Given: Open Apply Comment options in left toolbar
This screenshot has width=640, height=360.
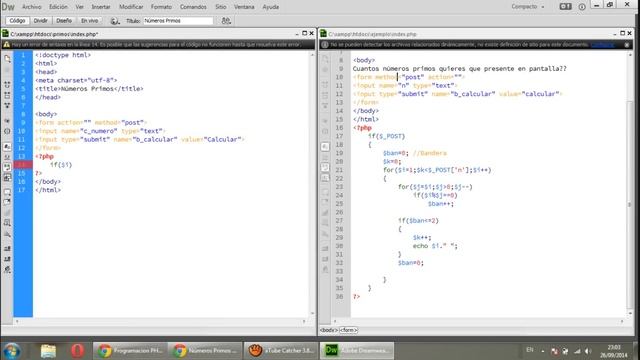Looking at the screenshot, I should (x=7, y=192).
